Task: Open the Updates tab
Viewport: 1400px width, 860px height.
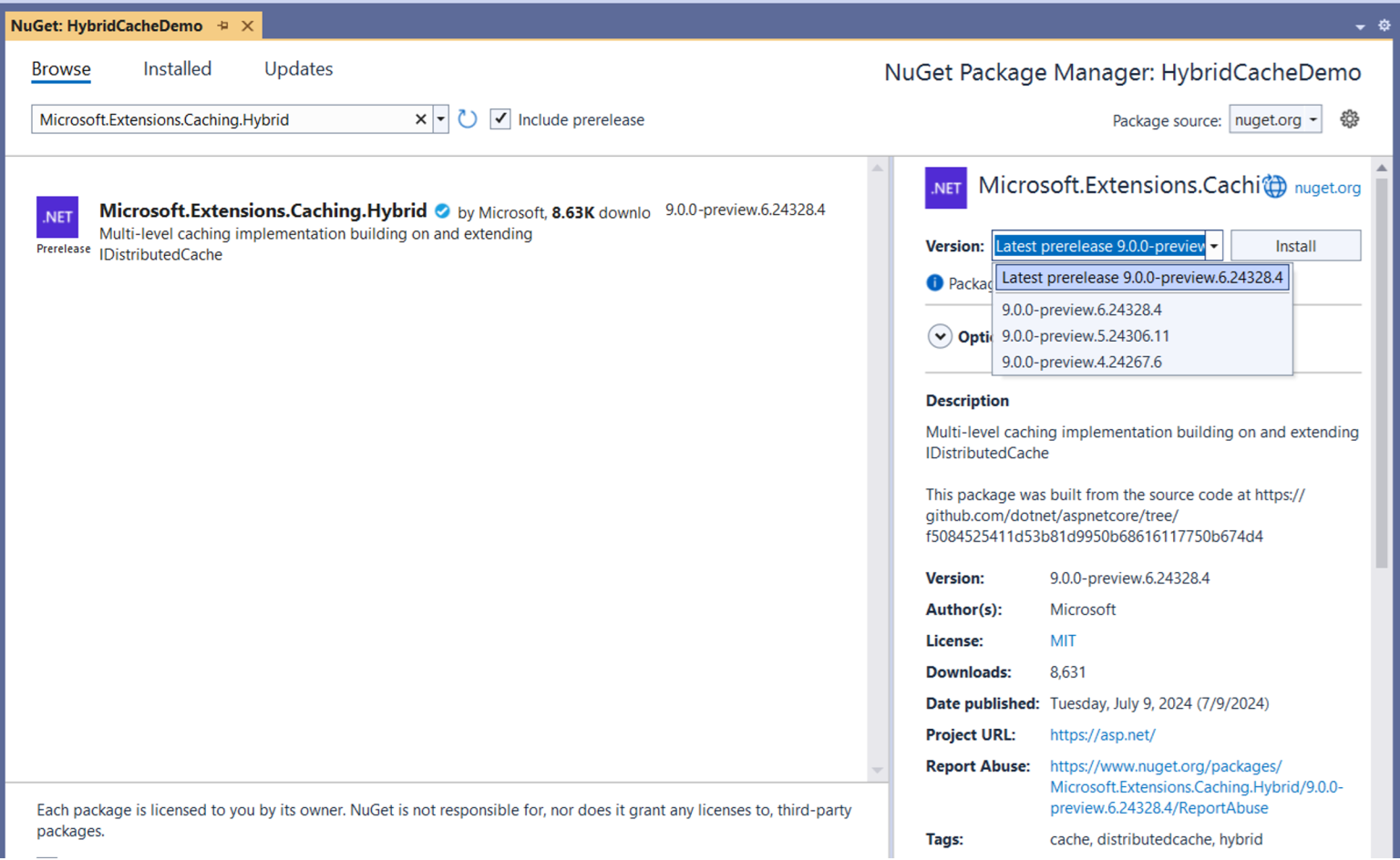Action: [298, 68]
